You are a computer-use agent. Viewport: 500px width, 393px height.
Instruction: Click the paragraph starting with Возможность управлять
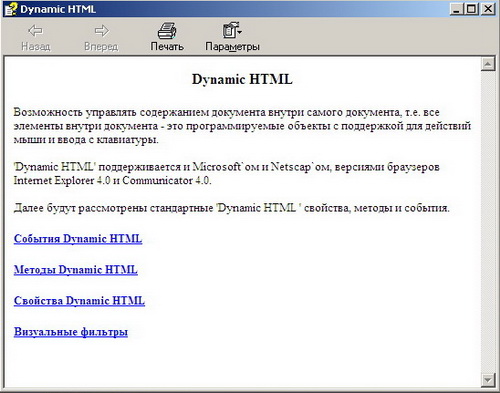[242, 126]
